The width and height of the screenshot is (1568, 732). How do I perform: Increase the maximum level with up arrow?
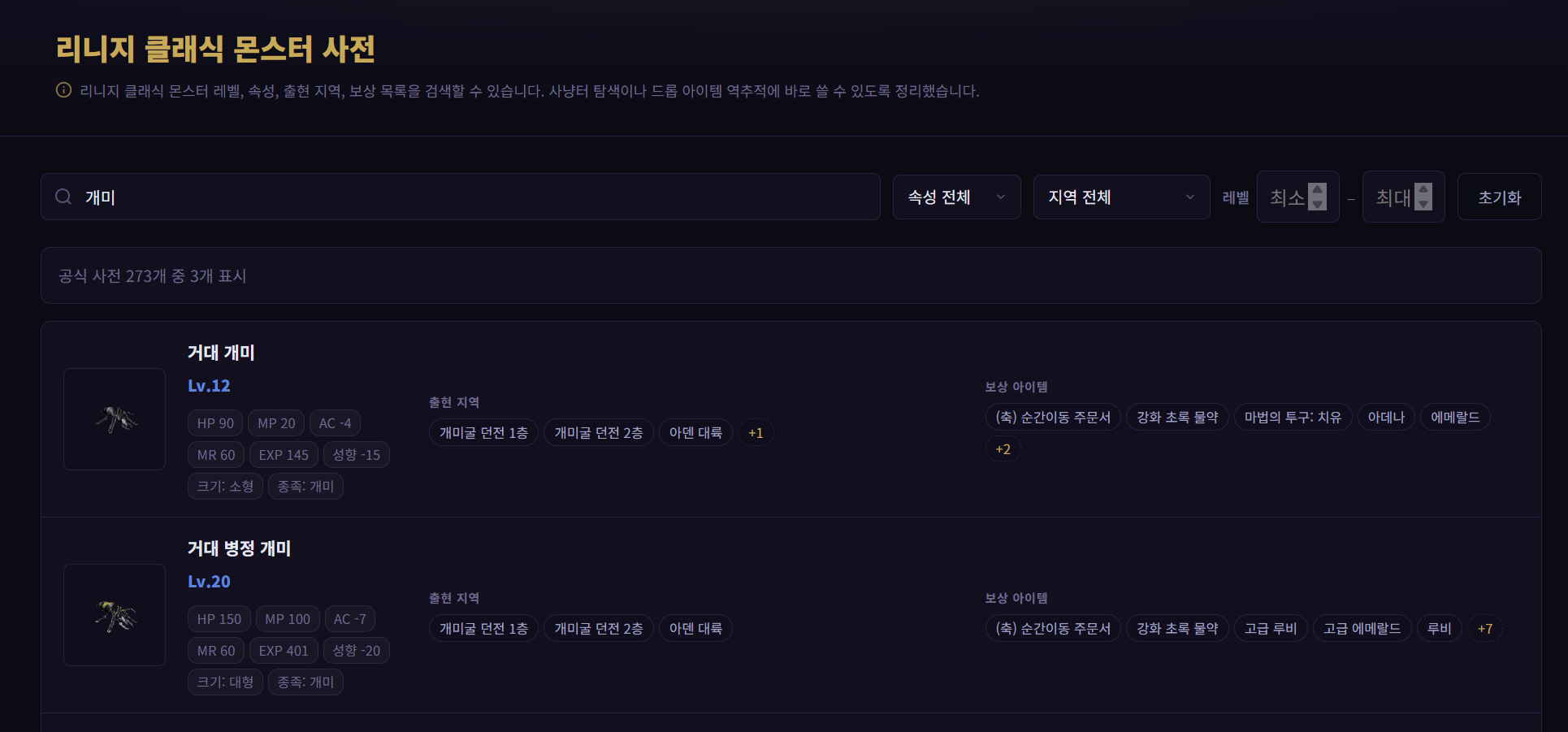[1423, 190]
